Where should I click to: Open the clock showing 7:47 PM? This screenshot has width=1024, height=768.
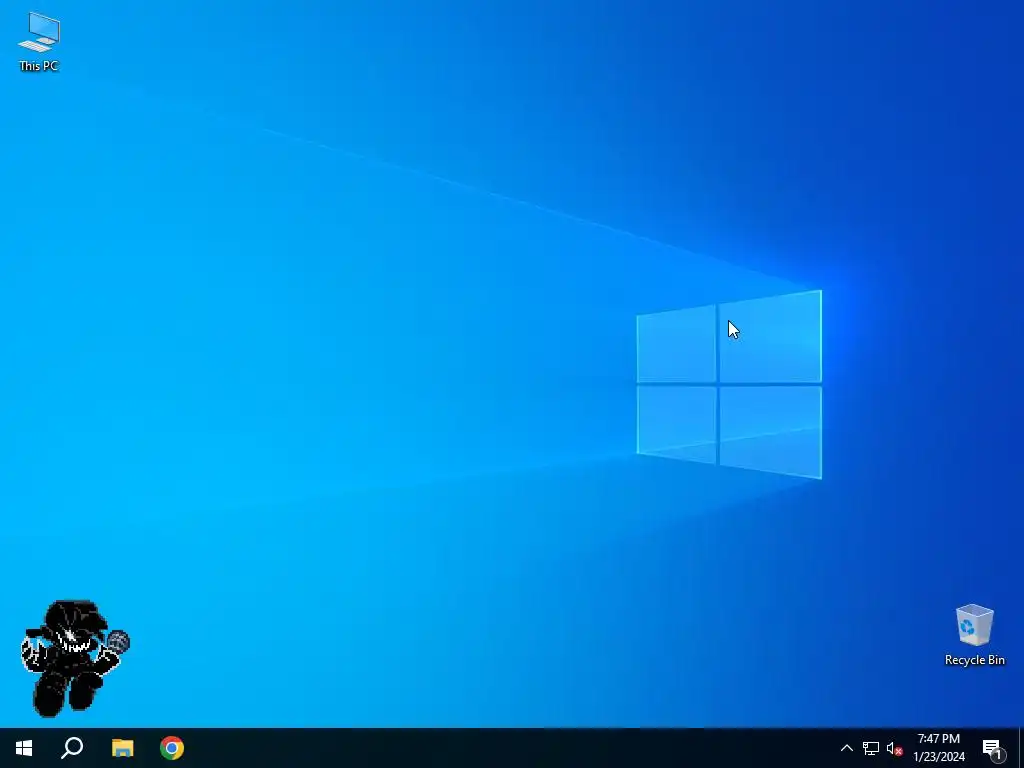coord(938,748)
